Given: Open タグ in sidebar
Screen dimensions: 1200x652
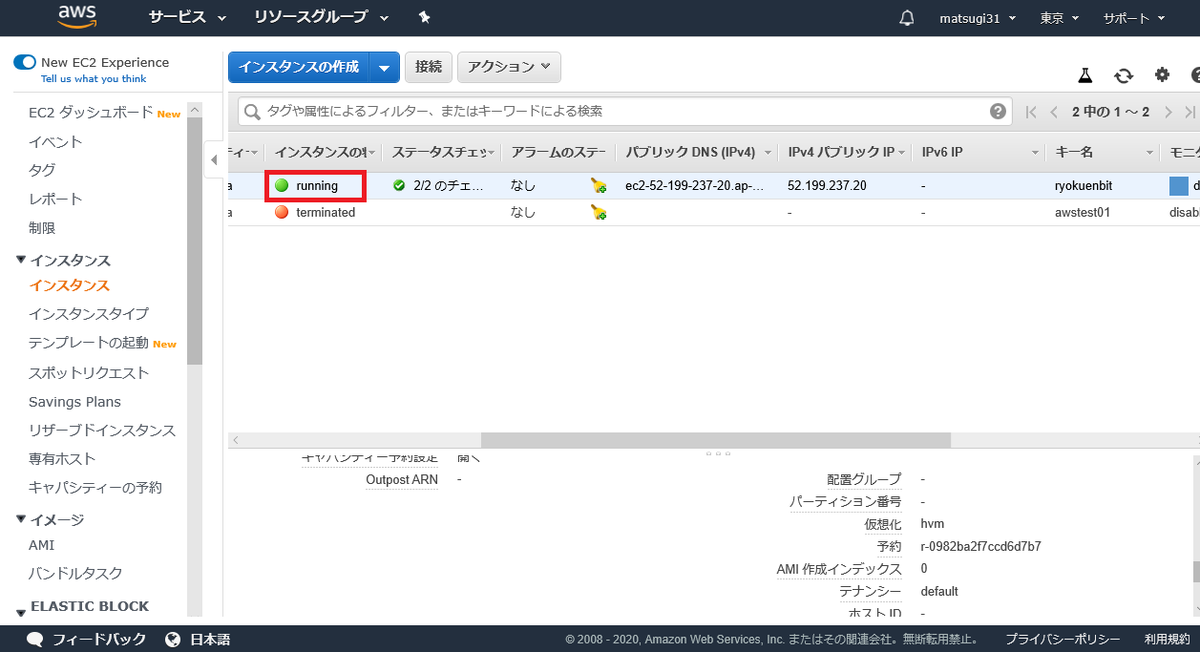Looking at the screenshot, I should coord(42,170).
